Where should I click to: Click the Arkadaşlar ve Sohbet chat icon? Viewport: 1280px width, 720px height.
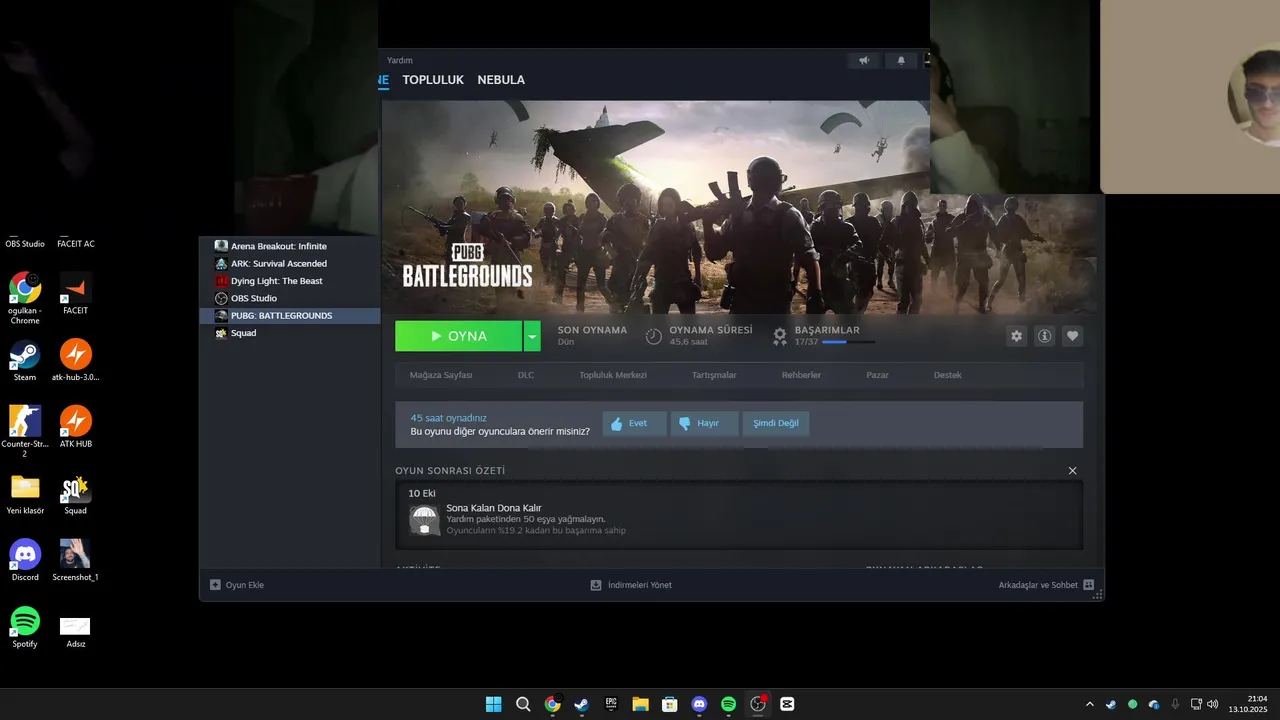[x=1089, y=585]
